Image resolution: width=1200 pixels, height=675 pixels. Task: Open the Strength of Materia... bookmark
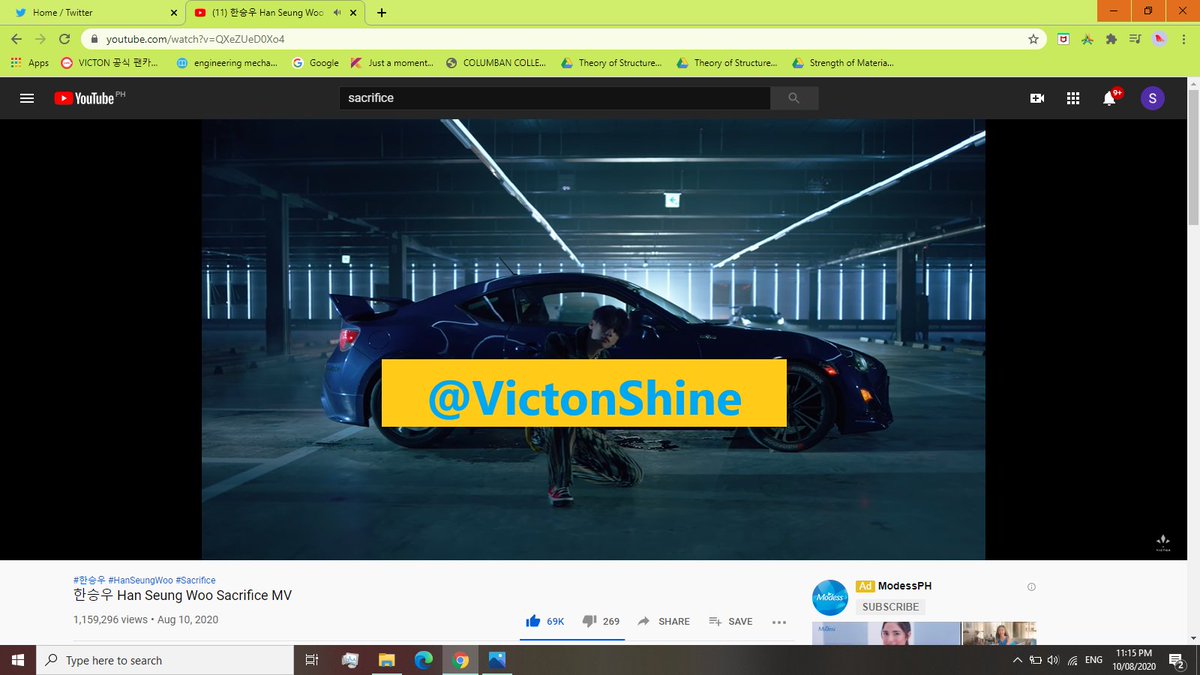(x=842, y=62)
